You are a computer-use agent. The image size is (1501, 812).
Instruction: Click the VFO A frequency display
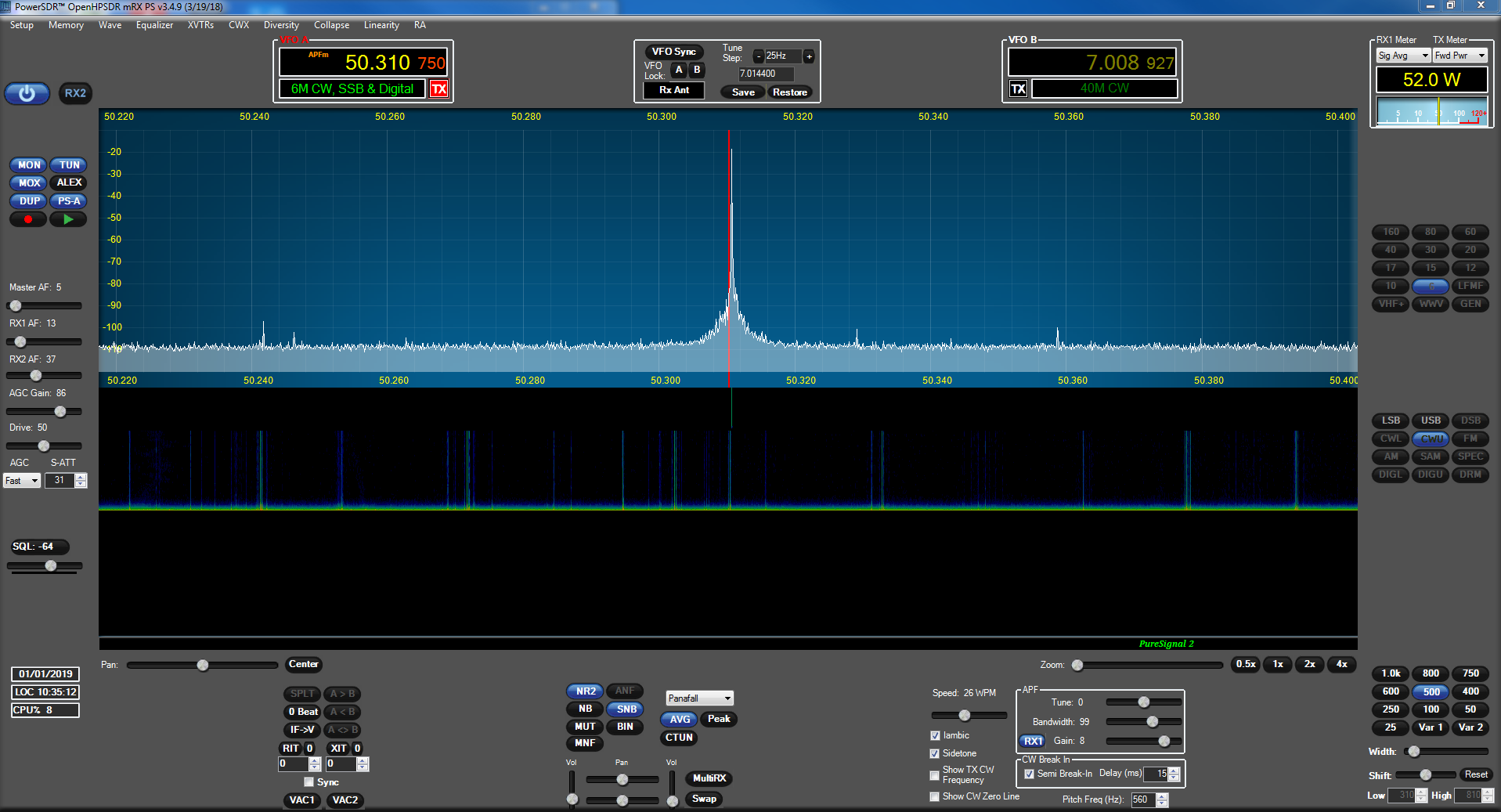(363, 63)
